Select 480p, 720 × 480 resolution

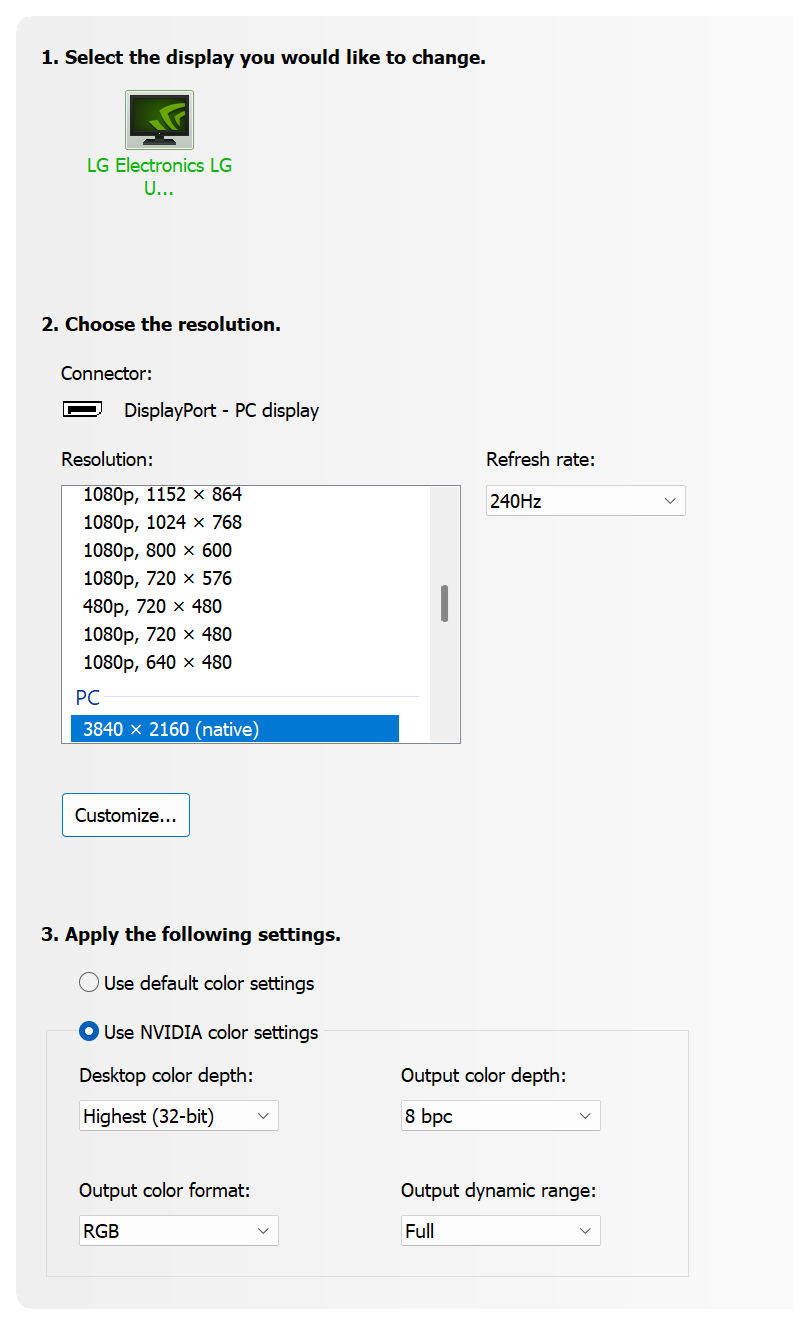pyautogui.click(x=152, y=606)
